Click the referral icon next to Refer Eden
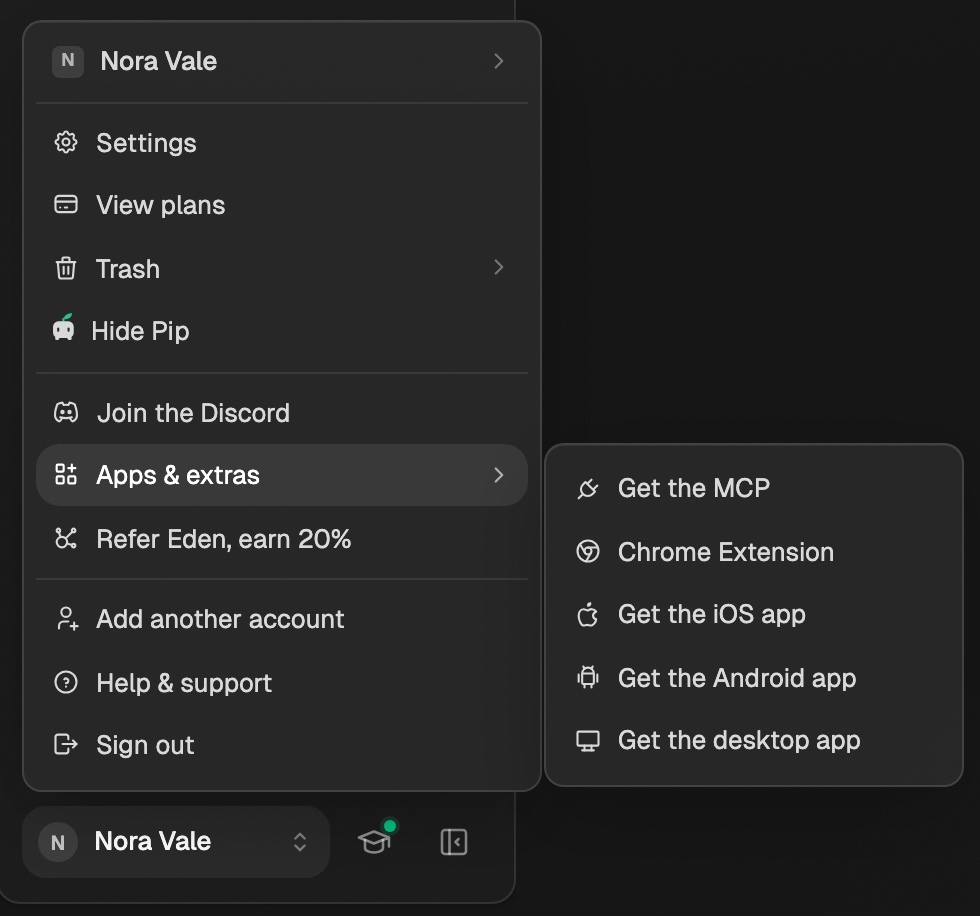The width and height of the screenshot is (980, 916). 66,538
